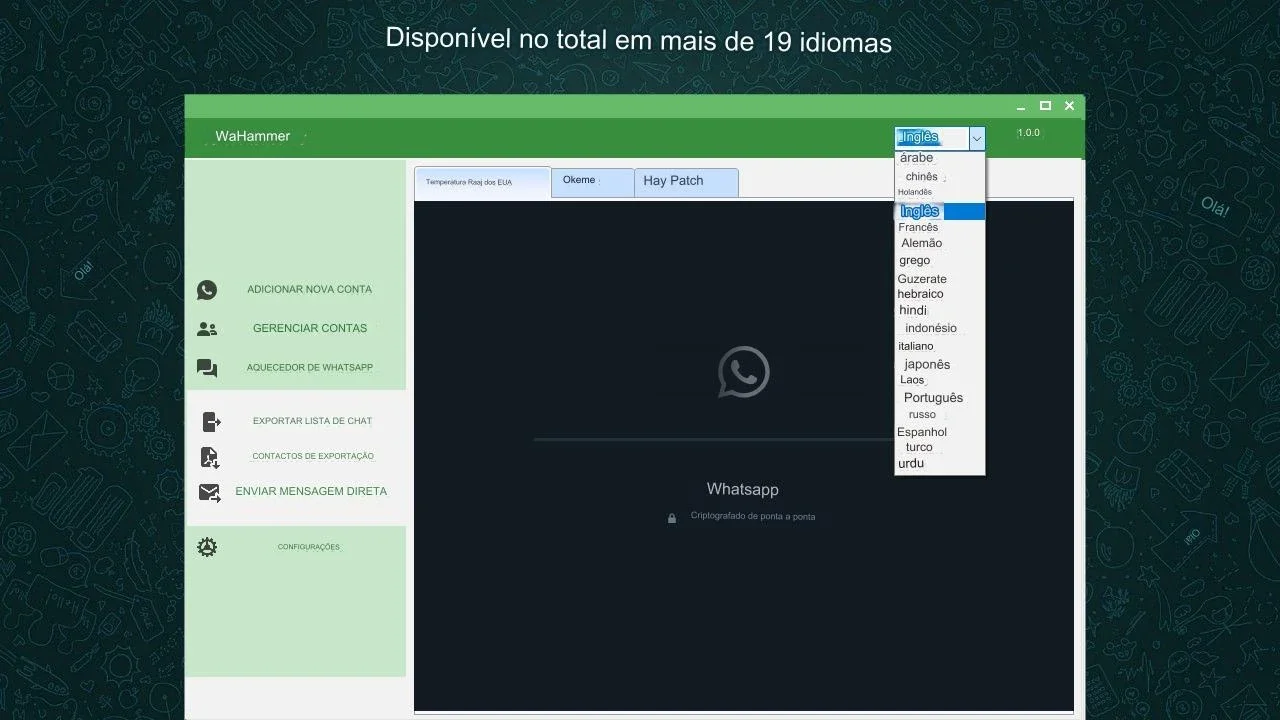The width and height of the screenshot is (1280, 720).
Task: Switch to the Okeme tab
Action: 593,181
